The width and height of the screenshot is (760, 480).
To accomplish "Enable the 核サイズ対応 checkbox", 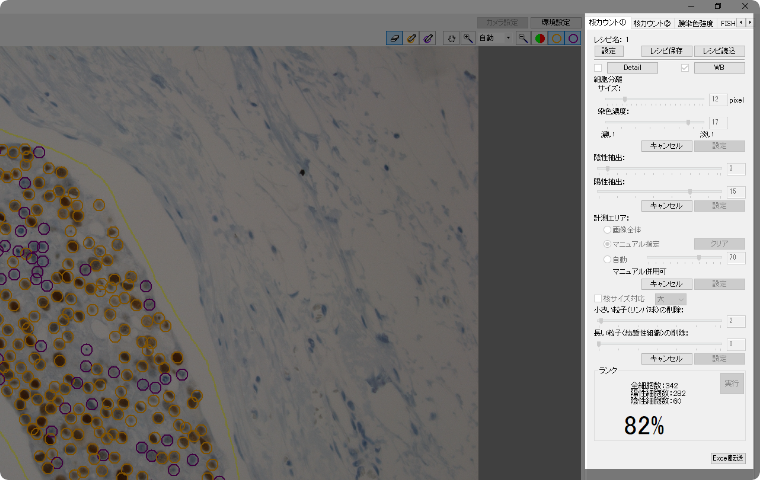I will tap(598, 299).
